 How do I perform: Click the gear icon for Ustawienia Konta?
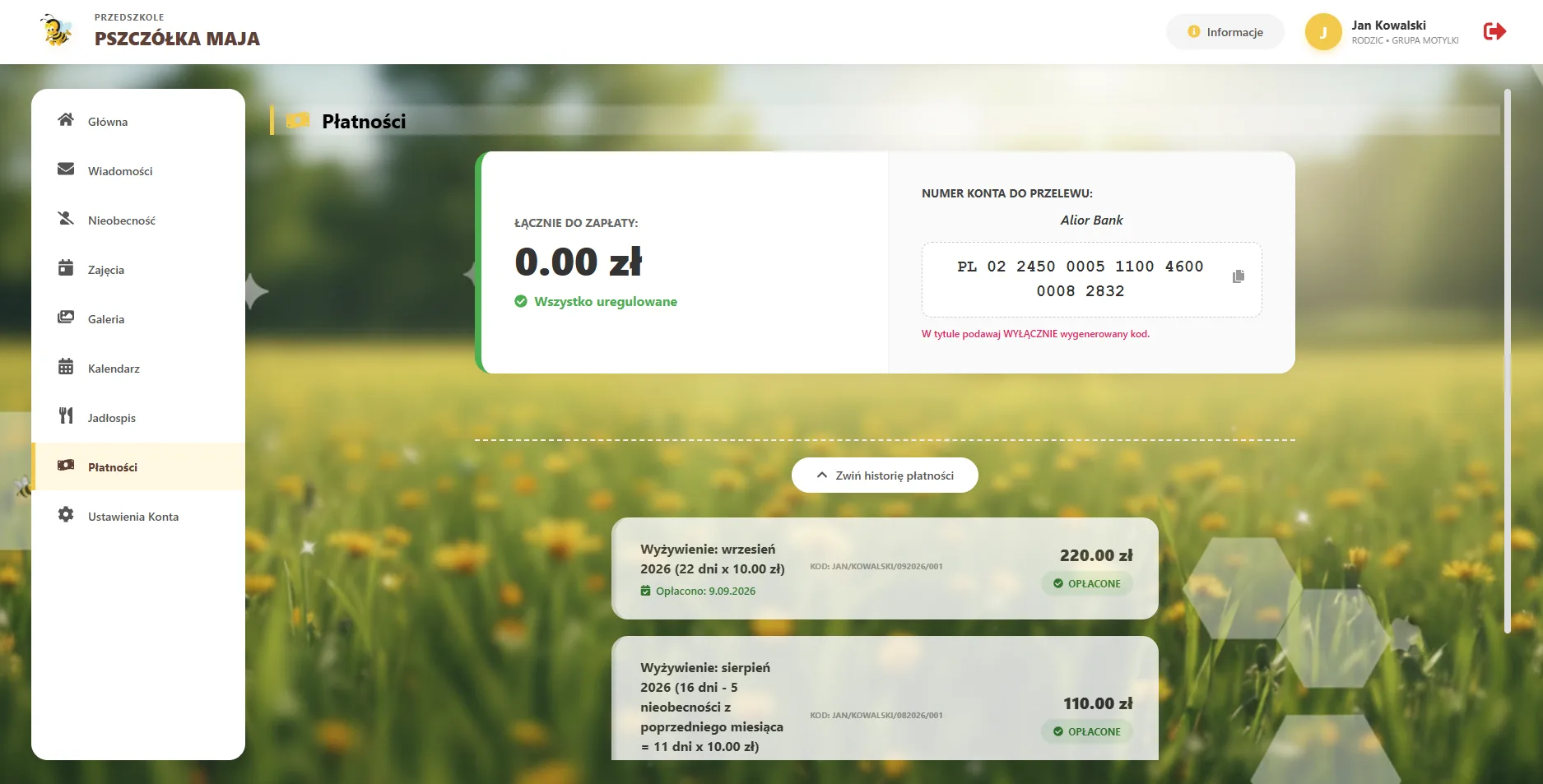pos(66,515)
